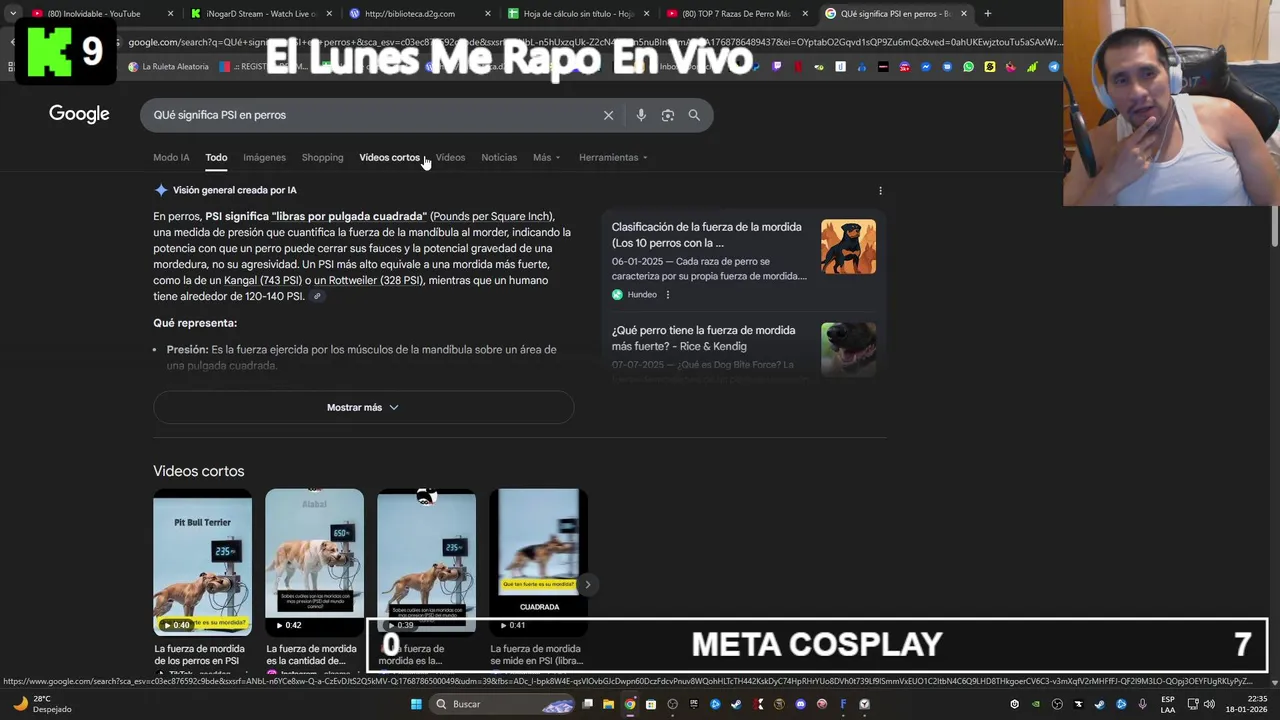Click the microphone icon in system tray
The height and width of the screenshot is (720, 1280).
1142,704
